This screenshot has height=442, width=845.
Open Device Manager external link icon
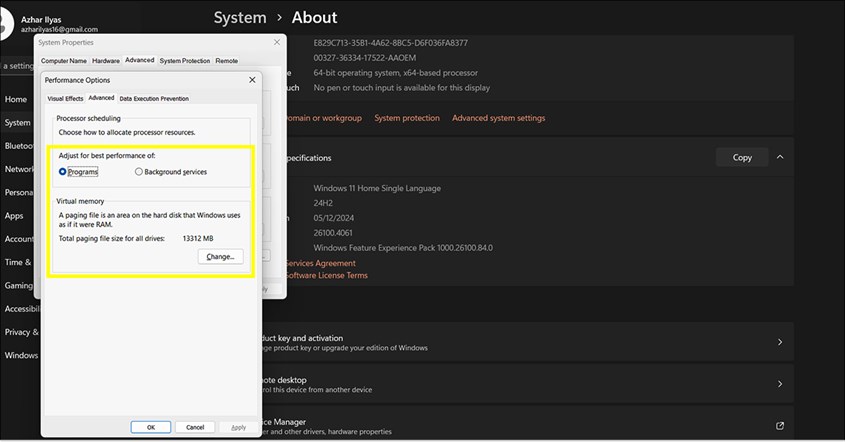point(780,427)
